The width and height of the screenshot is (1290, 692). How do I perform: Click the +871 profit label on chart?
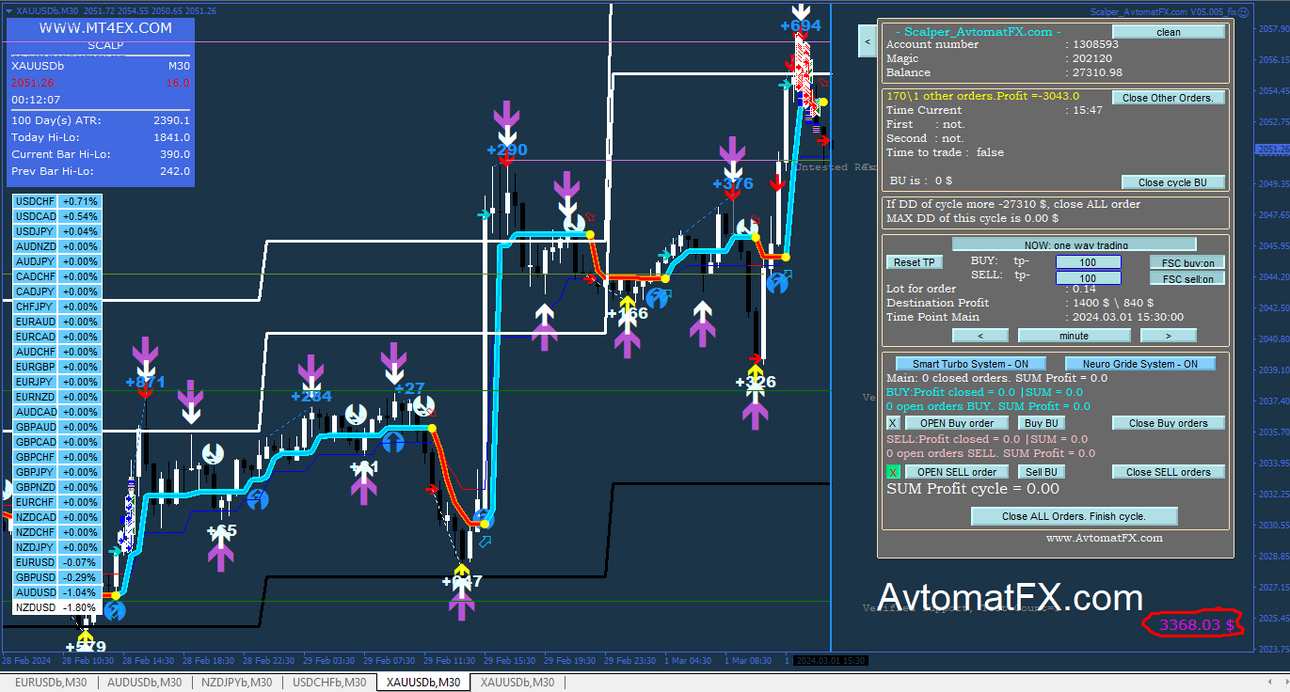pos(145,382)
